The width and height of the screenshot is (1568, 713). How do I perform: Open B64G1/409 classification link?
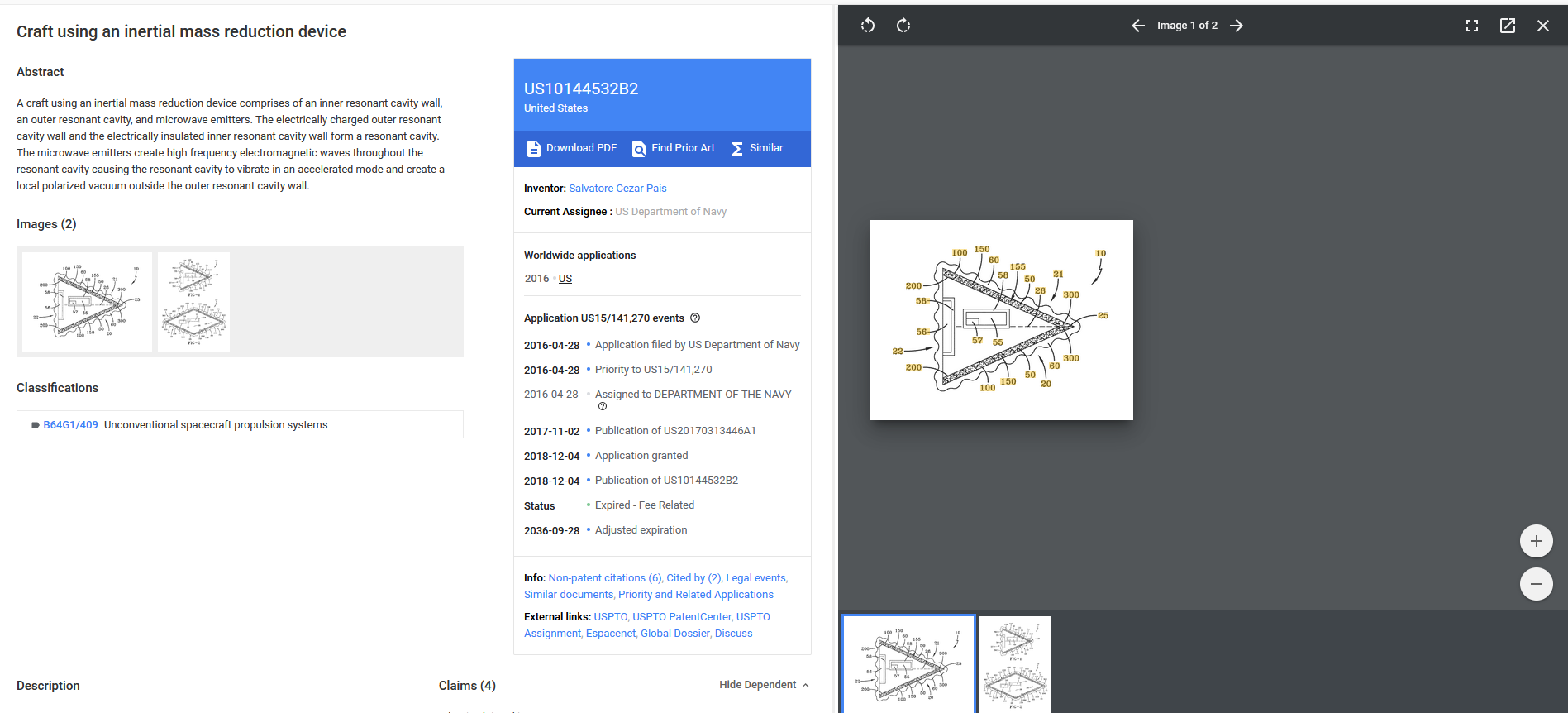coord(70,425)
